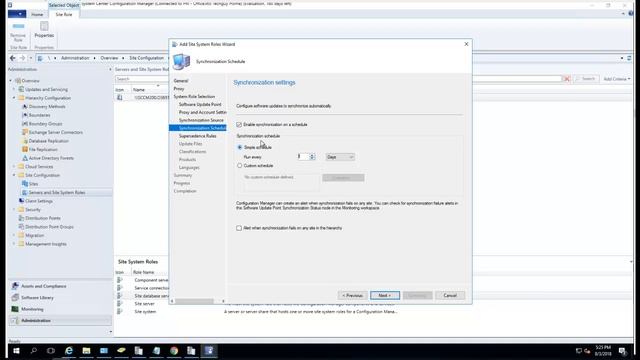Cancel the Add Site System Roles Wizard
640x360 pixels.
450,296
